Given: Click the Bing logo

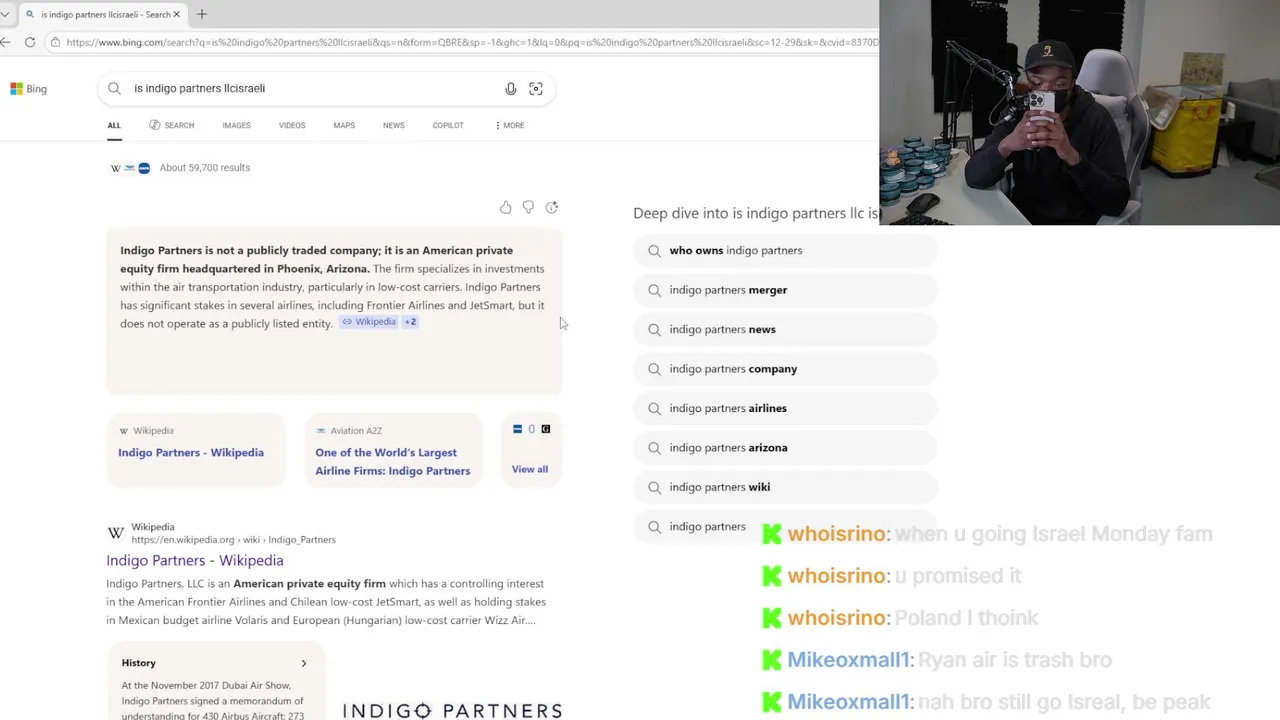Looking at the screenshot, I should click(x=28, y=89).
